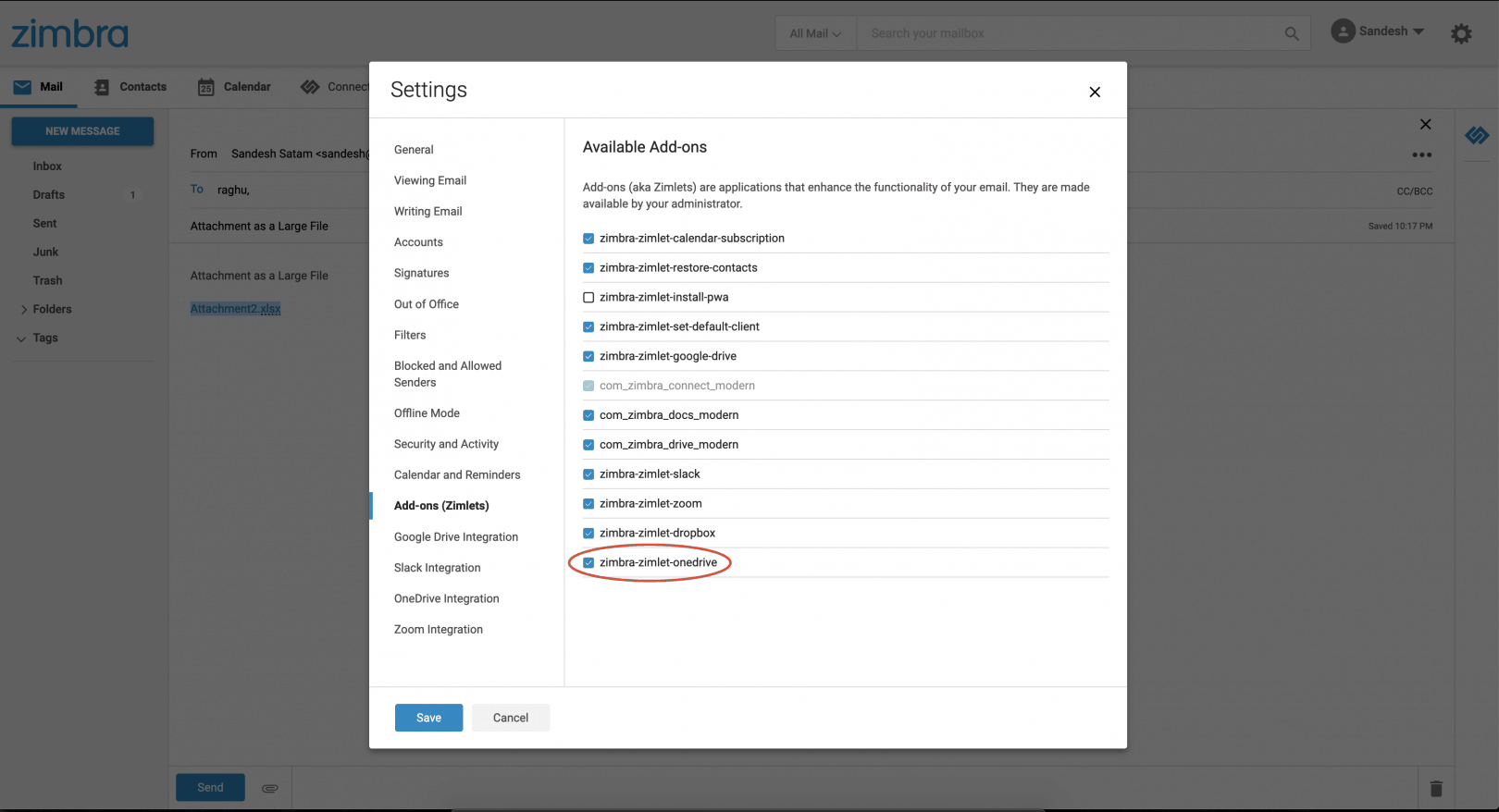
Task: Open Blocked and Allowed Senders settings
Action: coord(448,374)
